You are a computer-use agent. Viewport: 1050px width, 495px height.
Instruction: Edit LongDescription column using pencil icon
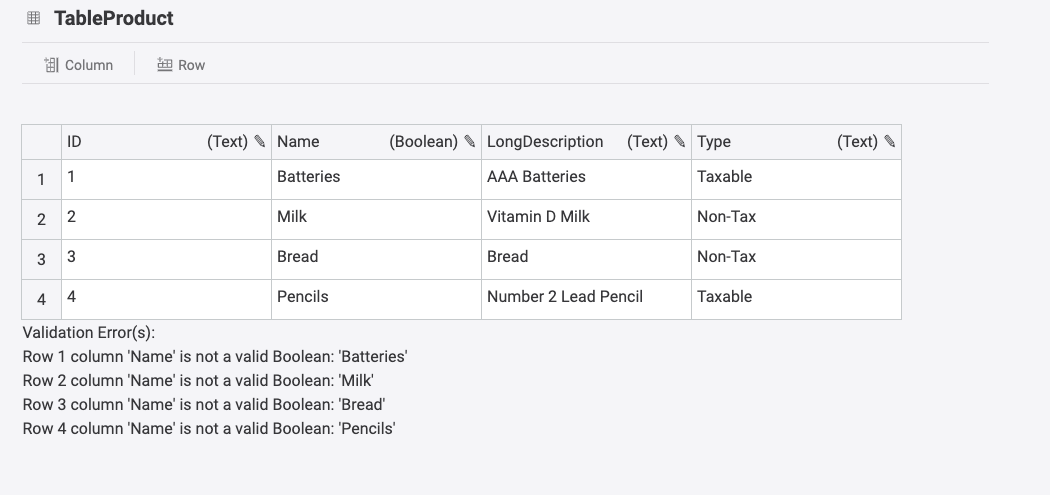click(680, 142)
